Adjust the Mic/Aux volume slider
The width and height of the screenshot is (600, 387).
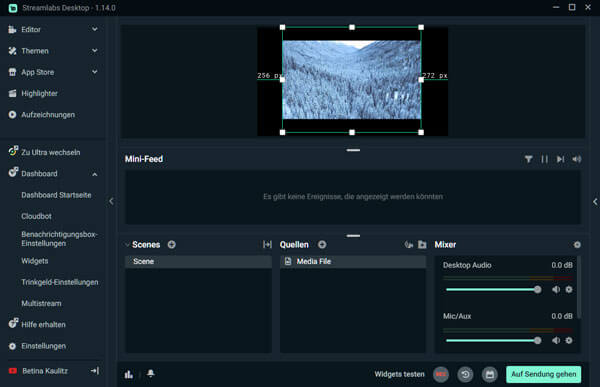click(x=494, y=340)
